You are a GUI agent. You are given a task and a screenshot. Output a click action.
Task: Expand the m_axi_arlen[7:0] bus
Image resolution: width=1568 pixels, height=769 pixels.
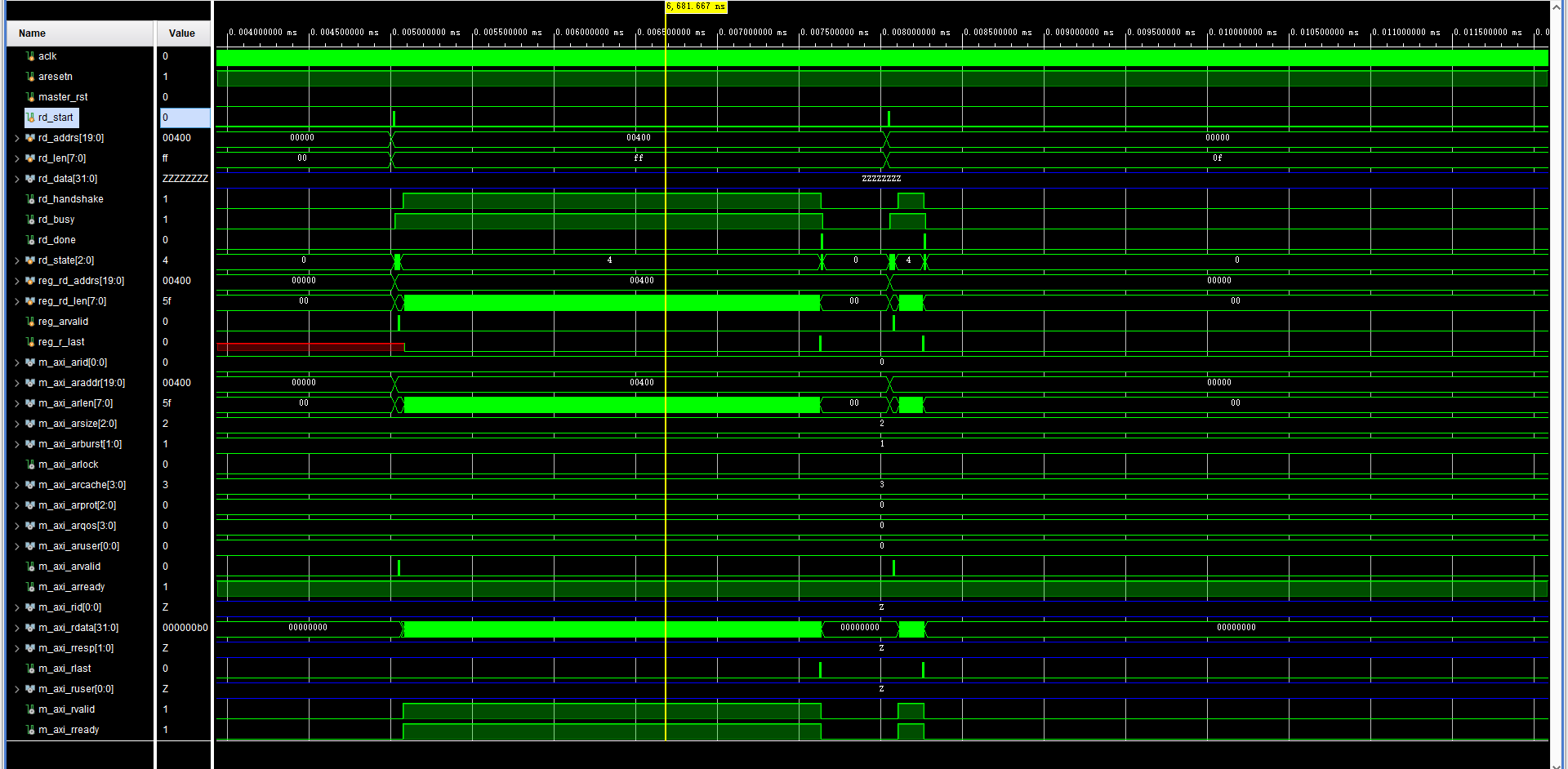coord(17,403)
